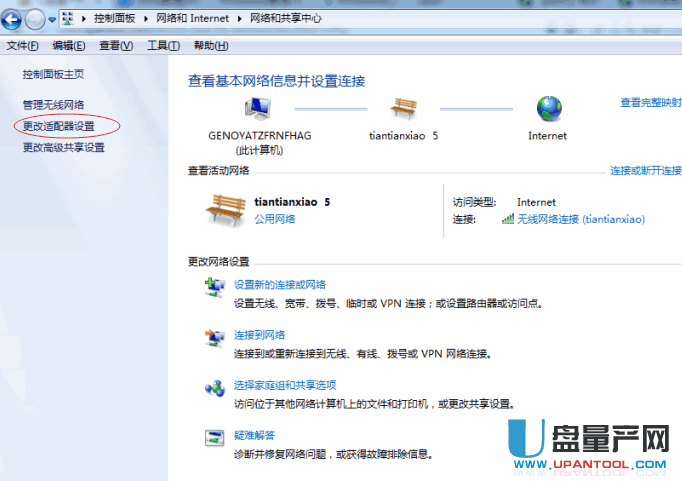Click the troubleshooting icon

214,438
